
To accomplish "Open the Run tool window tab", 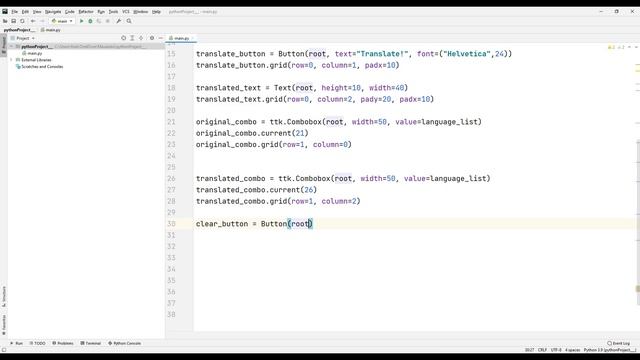I will [x=16, y=344].
